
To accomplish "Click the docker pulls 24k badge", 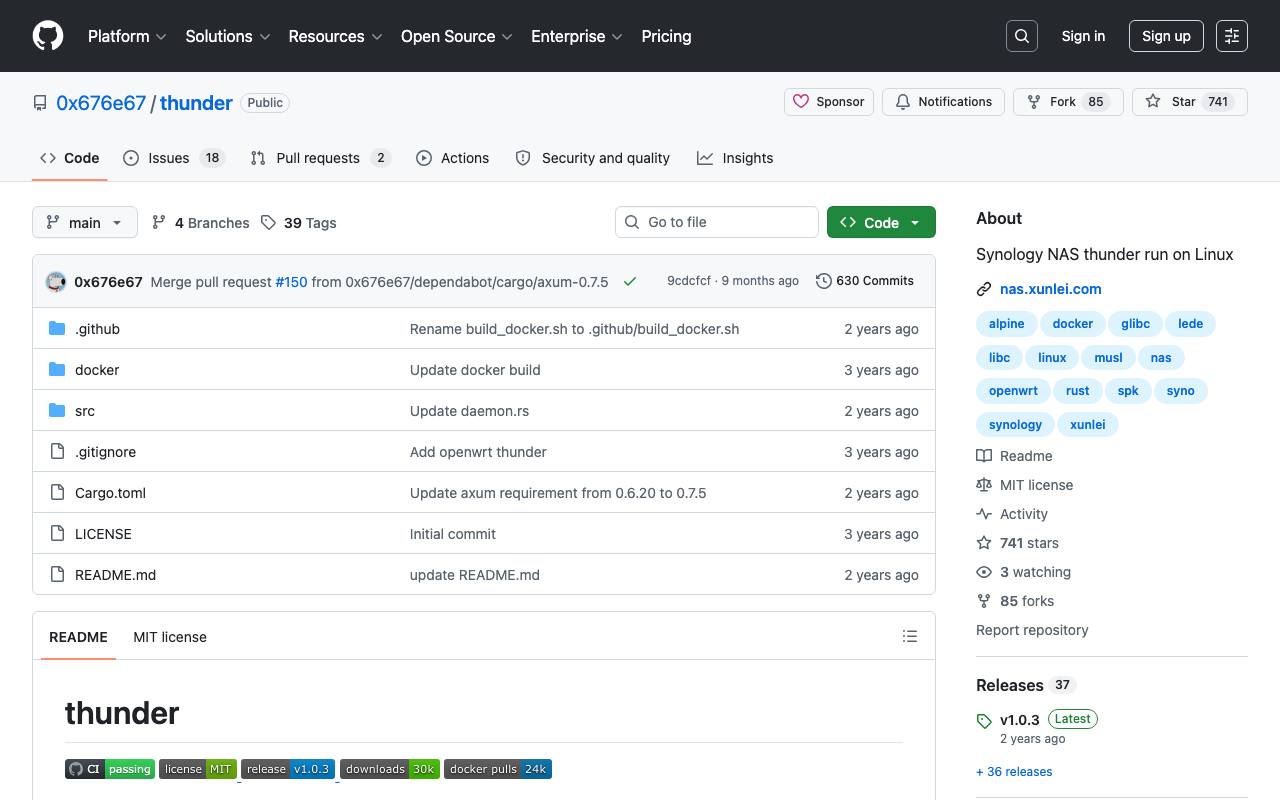I will click(x=498, y=769).
